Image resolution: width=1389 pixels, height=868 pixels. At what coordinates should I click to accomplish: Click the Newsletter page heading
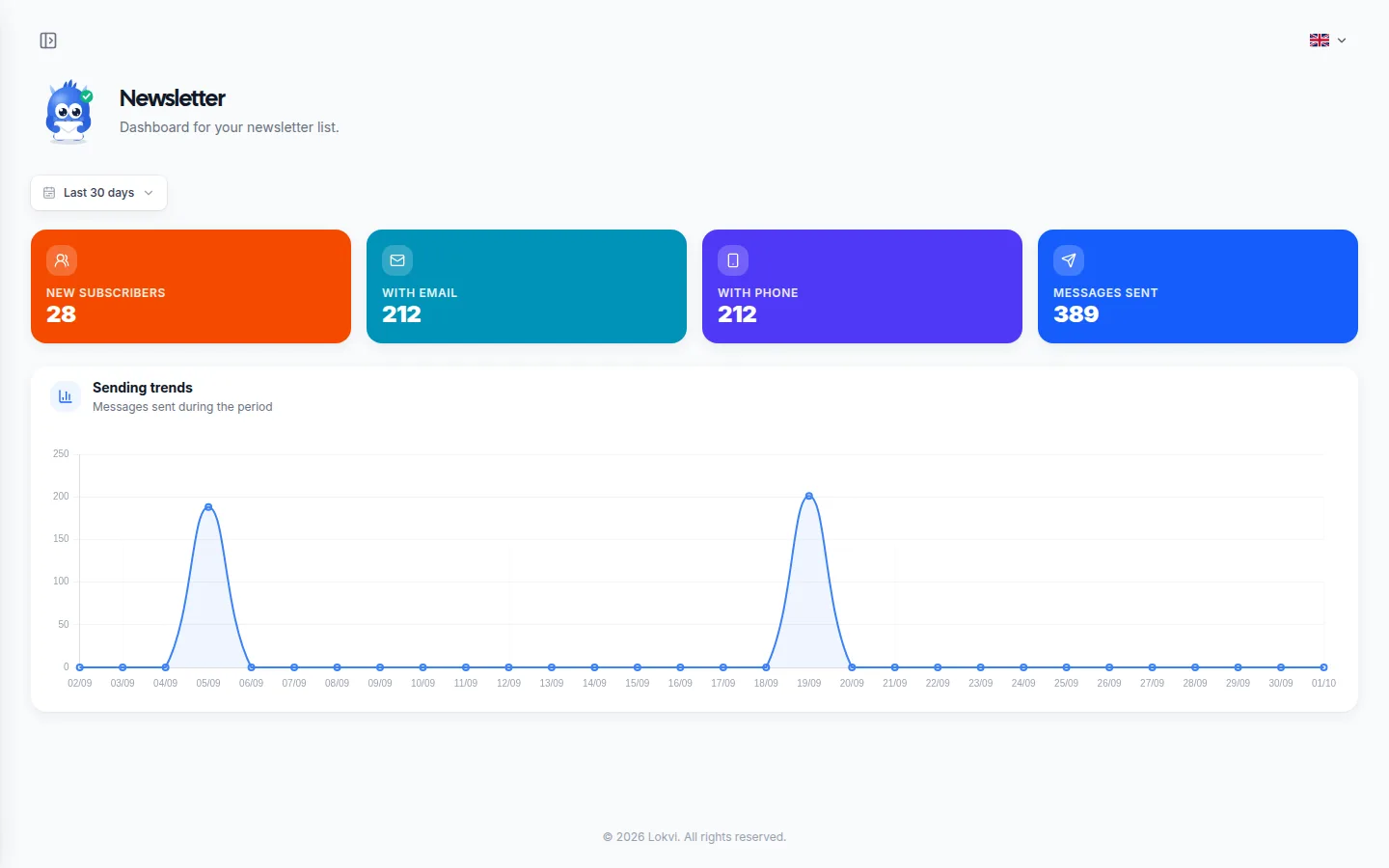[x=173, y=98]
